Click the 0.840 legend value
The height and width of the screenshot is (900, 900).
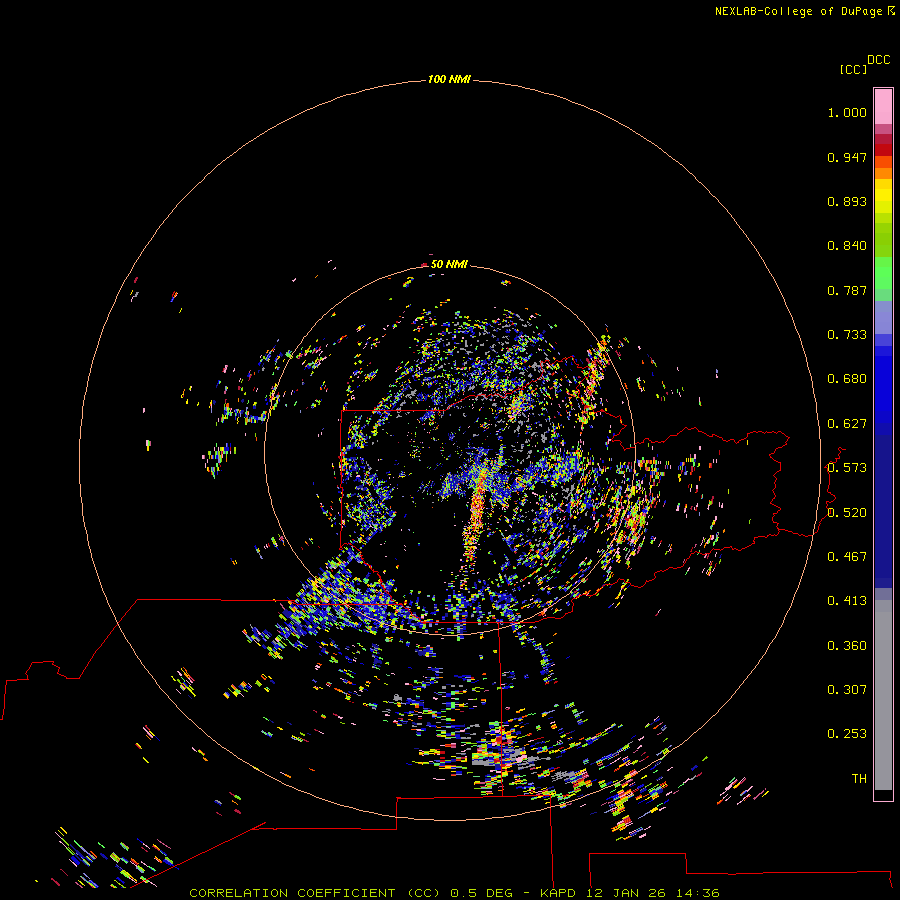pyautogui.click(x=847, y=246)
